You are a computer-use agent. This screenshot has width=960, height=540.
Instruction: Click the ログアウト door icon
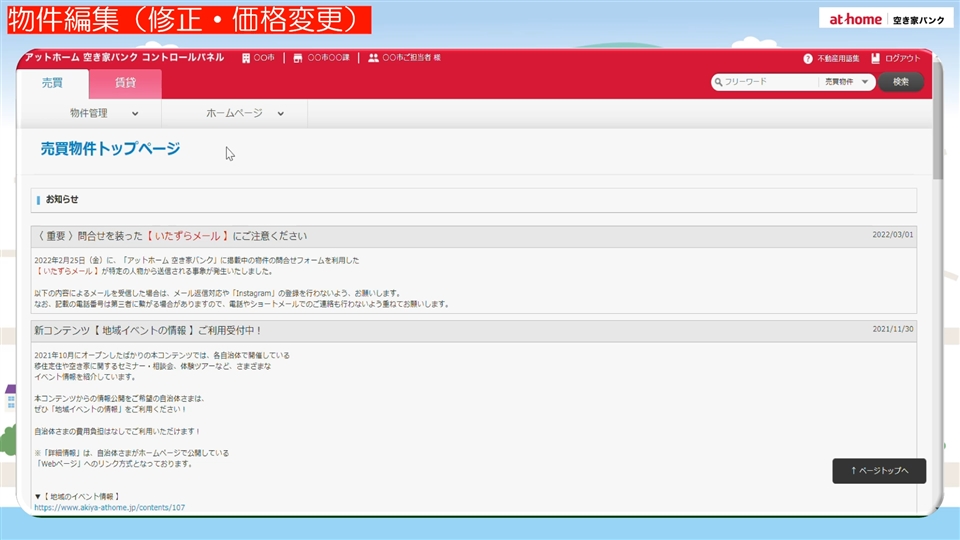(876, 58)
